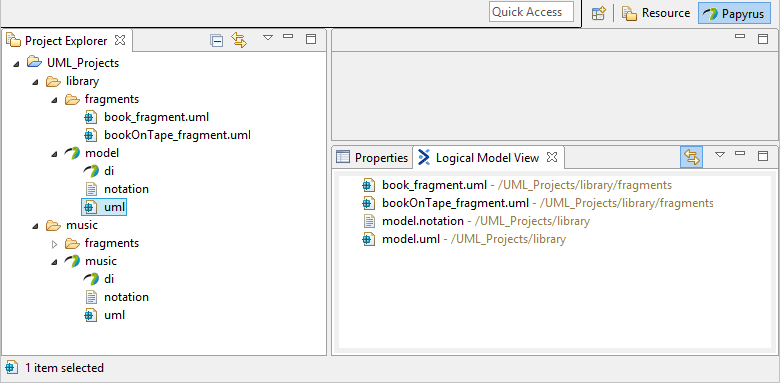Expand the fragments folder under music
780x383 pixels.
click(55, 244)
